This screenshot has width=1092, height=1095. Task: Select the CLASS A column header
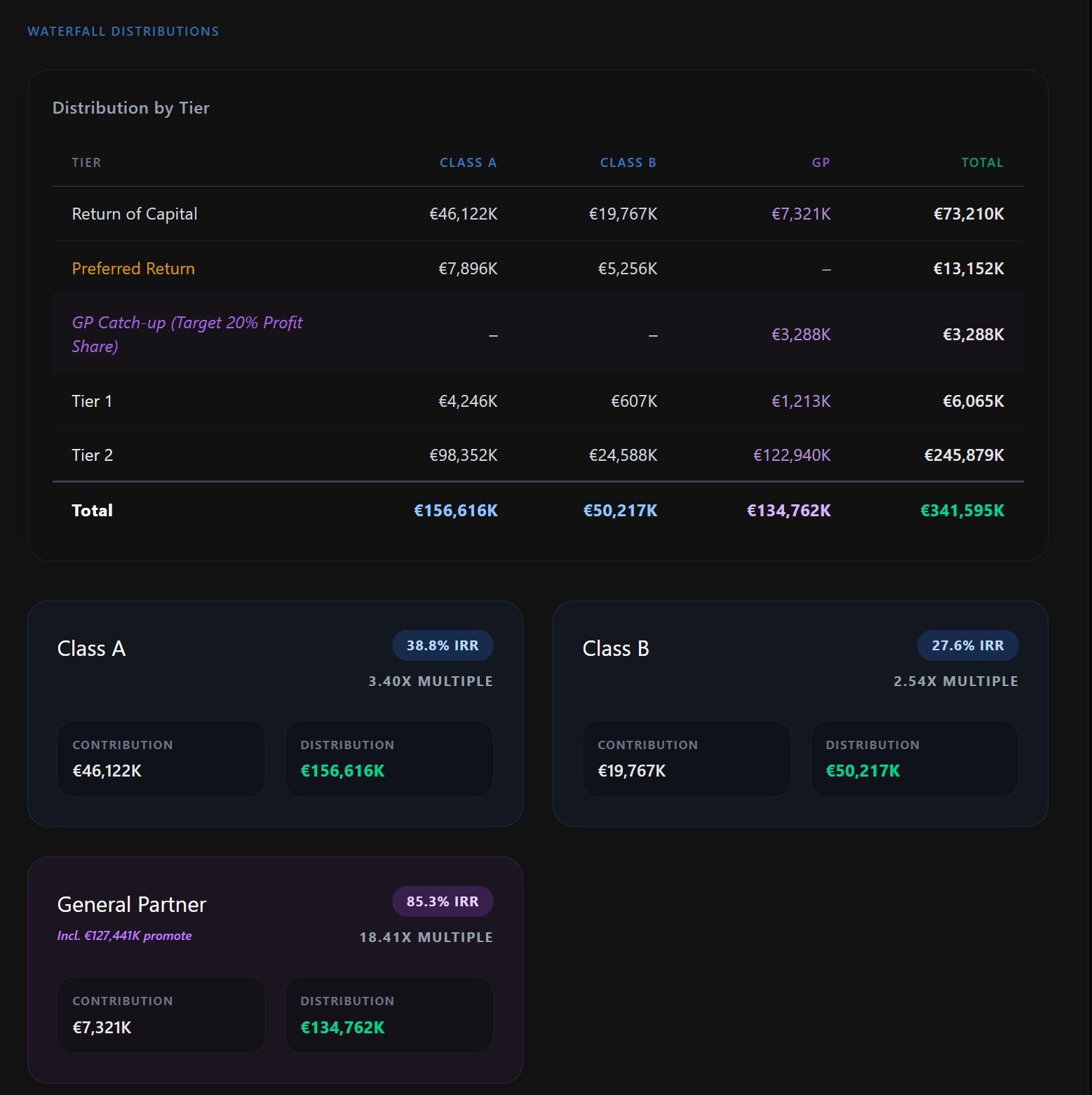coord(468,162)
